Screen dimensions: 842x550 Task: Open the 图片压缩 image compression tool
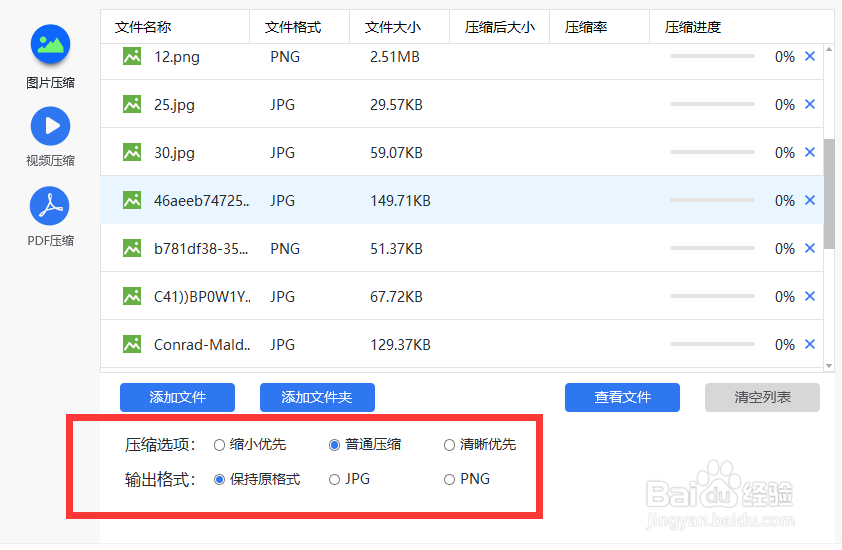click(50, 56)
